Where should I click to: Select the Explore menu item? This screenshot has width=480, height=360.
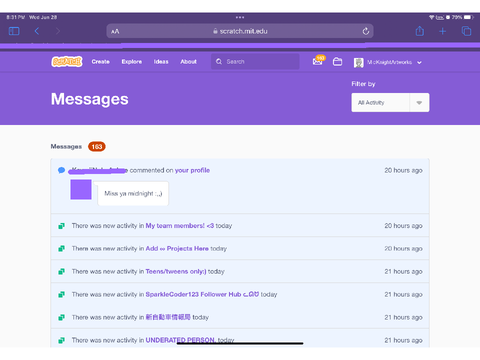pyautogui.click(x=132, y=62)
